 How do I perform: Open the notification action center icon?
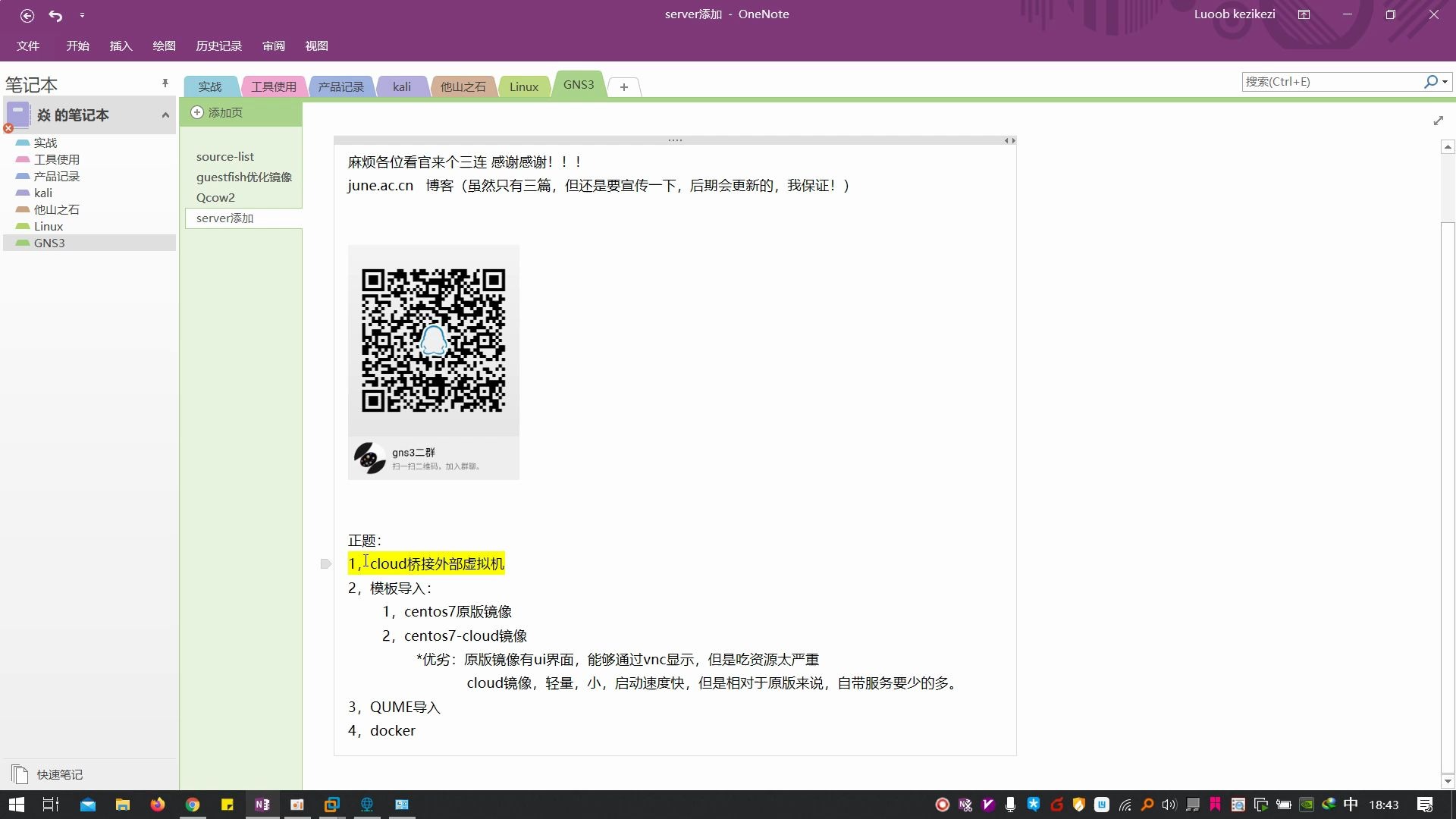[1425, 805]
